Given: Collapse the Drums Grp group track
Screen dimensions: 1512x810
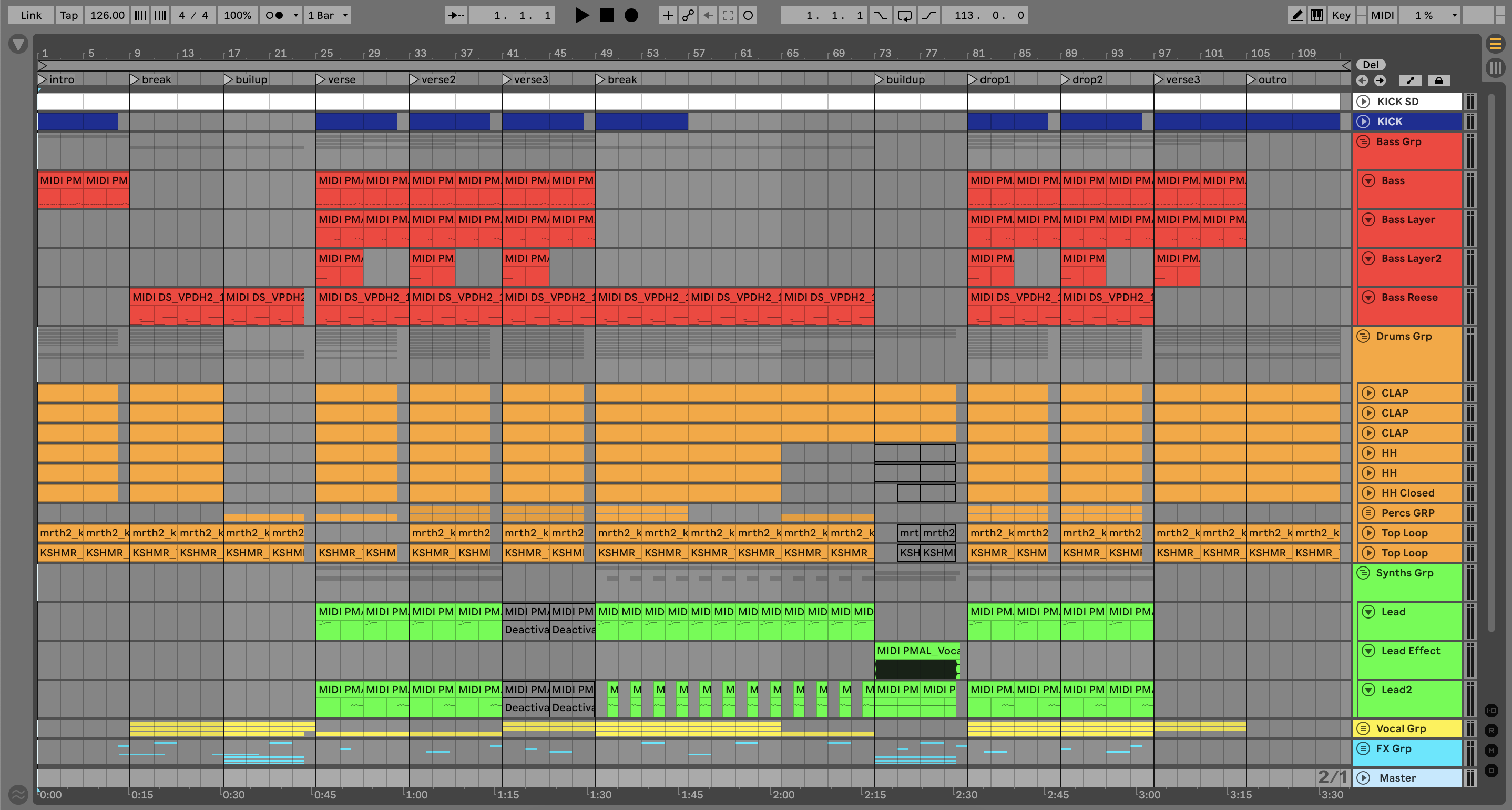Looking at the screenshot, I should coord(1363,337).
